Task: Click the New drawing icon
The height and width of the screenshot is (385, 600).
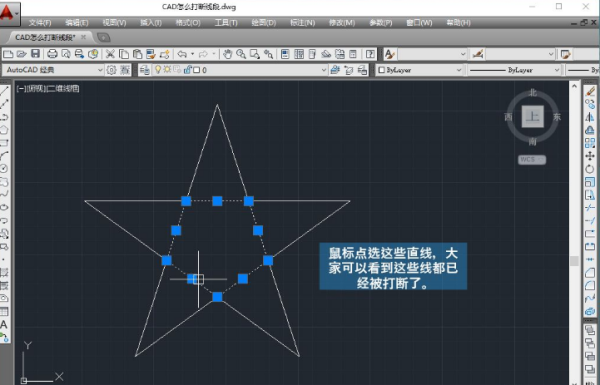Action: 8,54
